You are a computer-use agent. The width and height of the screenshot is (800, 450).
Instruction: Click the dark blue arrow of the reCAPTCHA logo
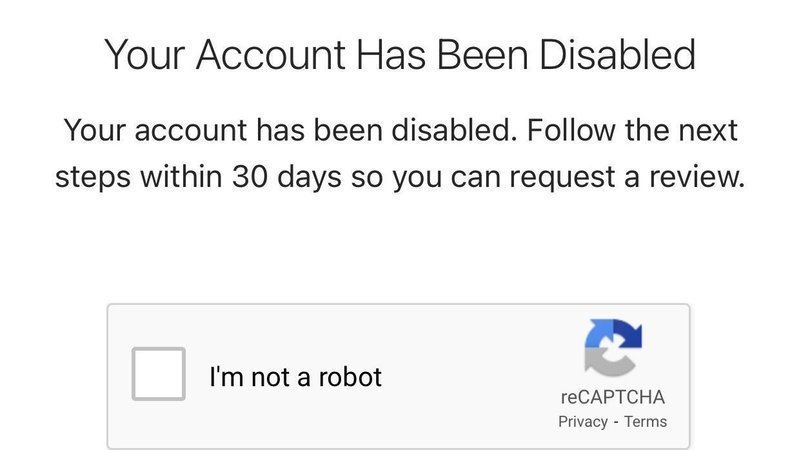point(628,334)
